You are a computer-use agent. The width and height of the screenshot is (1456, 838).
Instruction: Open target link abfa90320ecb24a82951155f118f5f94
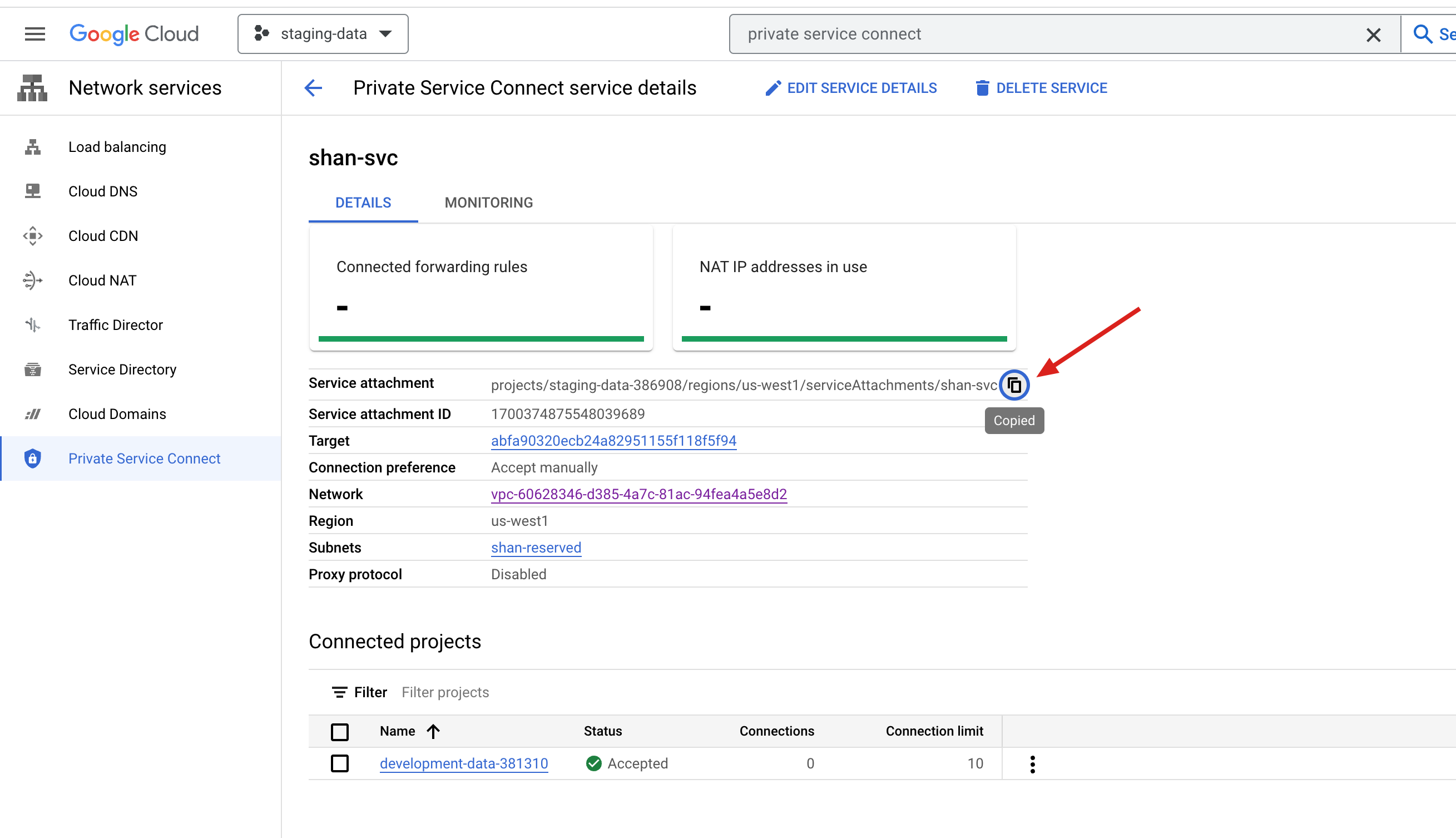[x=613, y=440]
